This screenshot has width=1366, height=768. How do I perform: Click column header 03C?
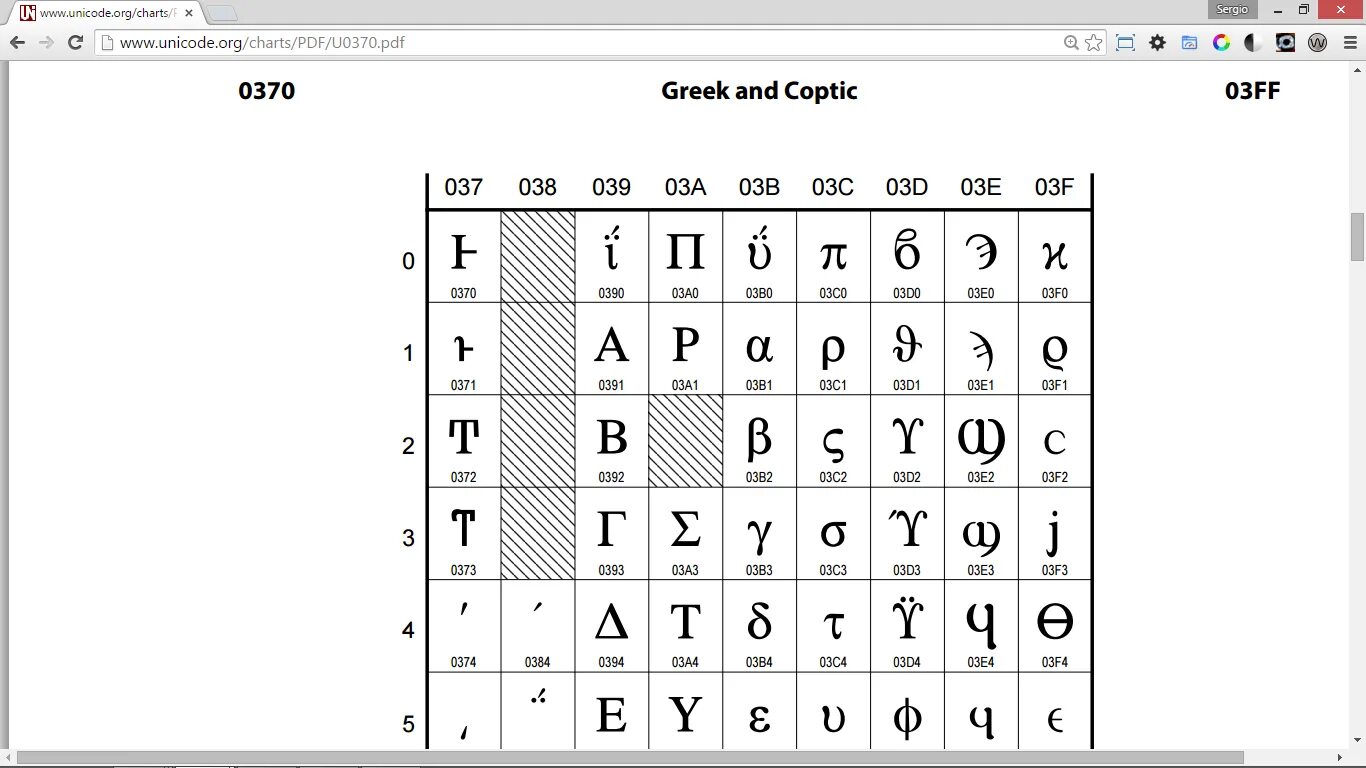coord(833,187)
